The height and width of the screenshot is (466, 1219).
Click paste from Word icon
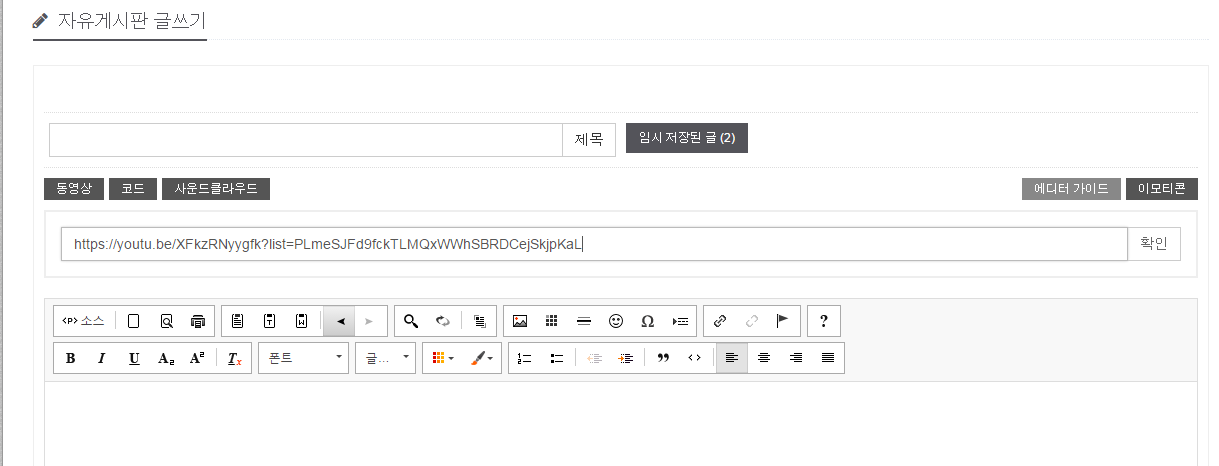click(302, 321)
